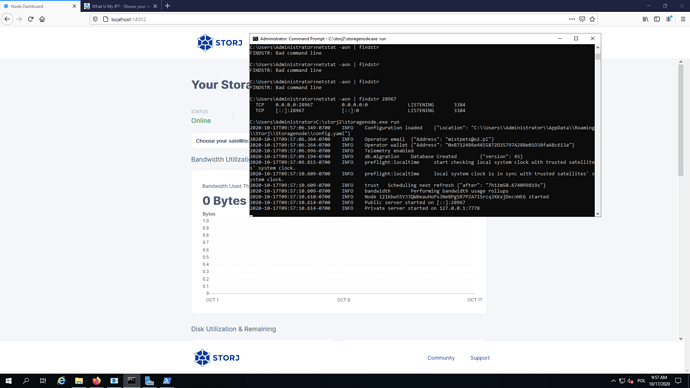Click the Storj logo in page header
The width and height of the screenshot is (690, 388).
(220, 43)
